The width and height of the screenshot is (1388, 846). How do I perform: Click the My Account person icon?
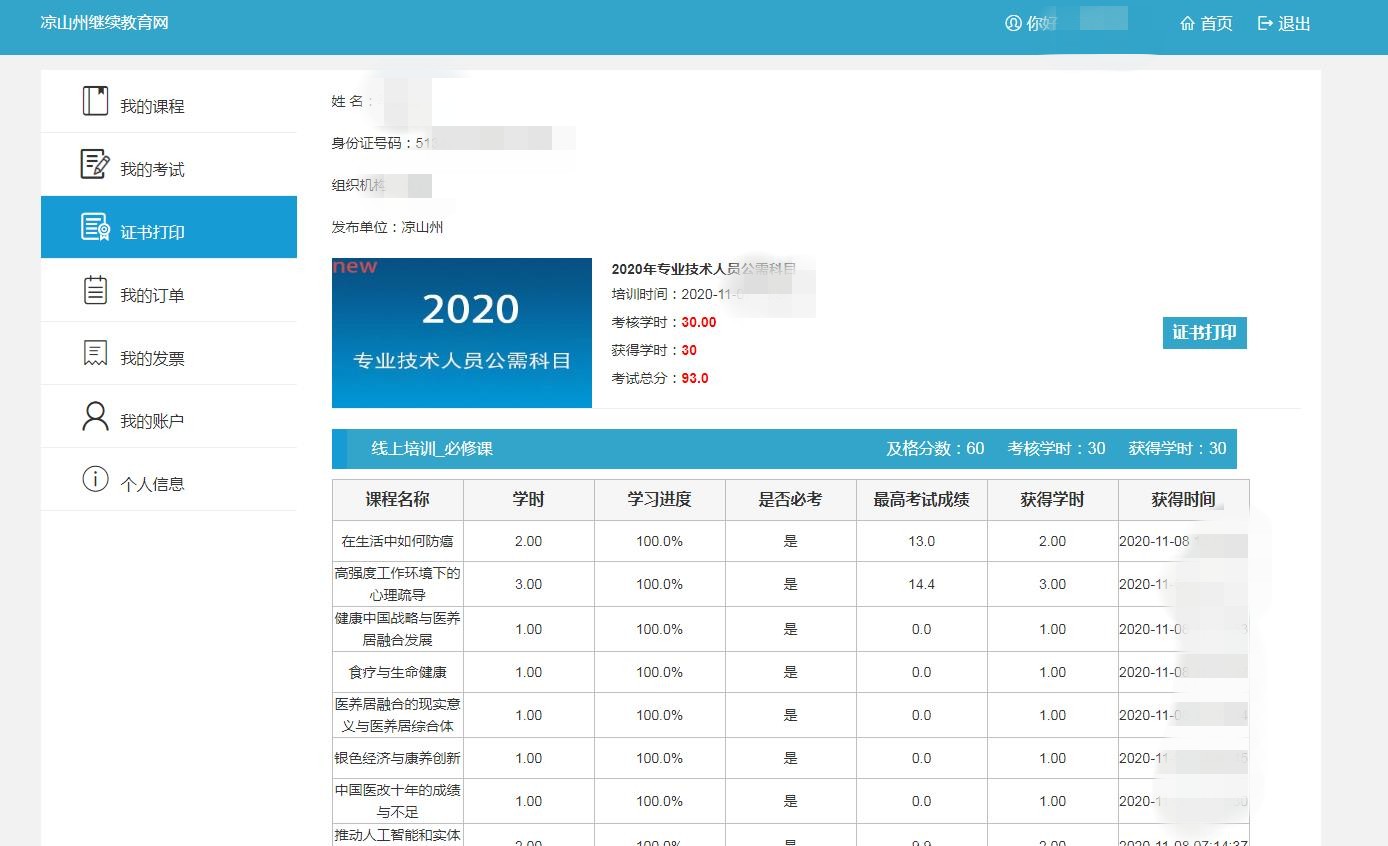(x=95, y=417)
